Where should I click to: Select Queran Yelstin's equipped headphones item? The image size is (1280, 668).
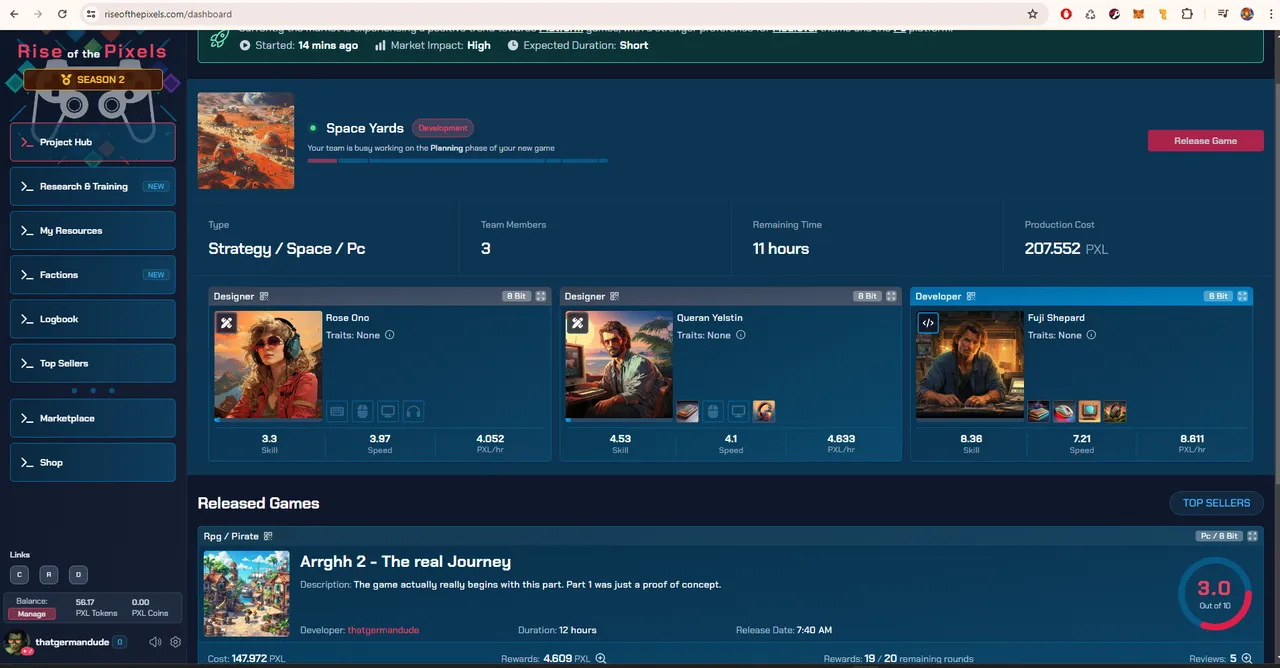click(764, 411)
